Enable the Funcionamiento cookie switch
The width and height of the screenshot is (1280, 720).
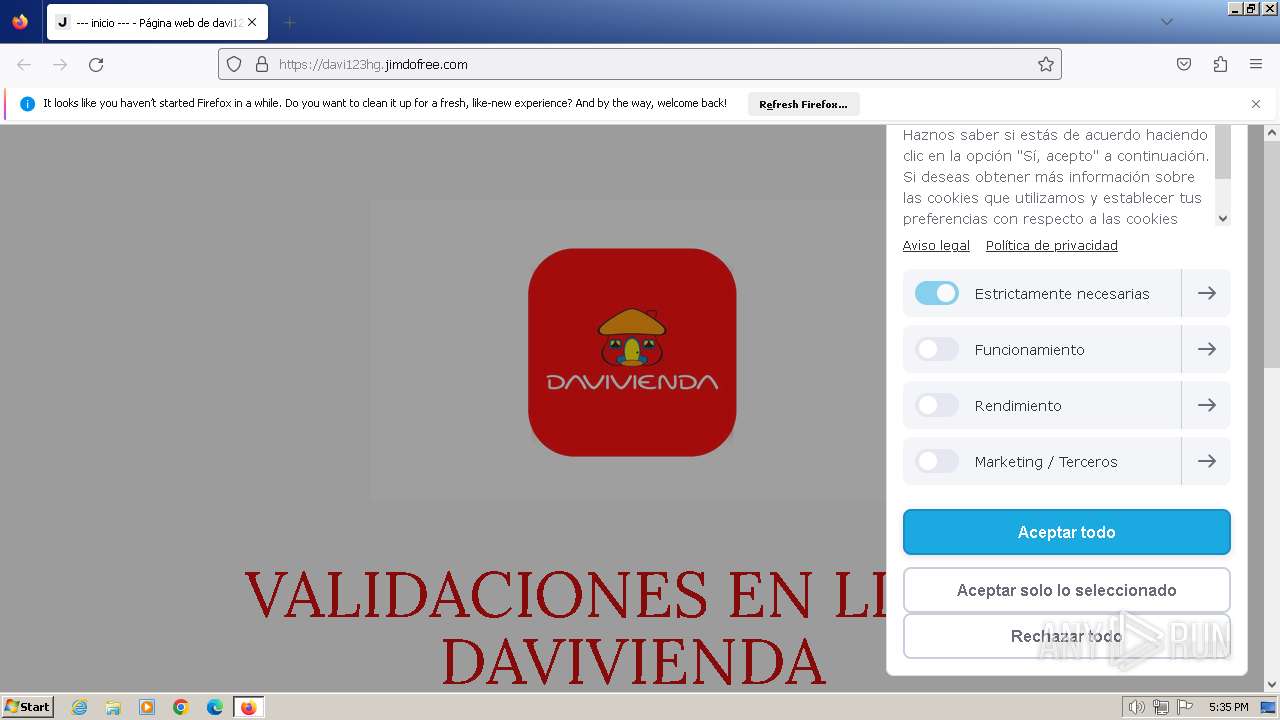click(x=937, y=349)
